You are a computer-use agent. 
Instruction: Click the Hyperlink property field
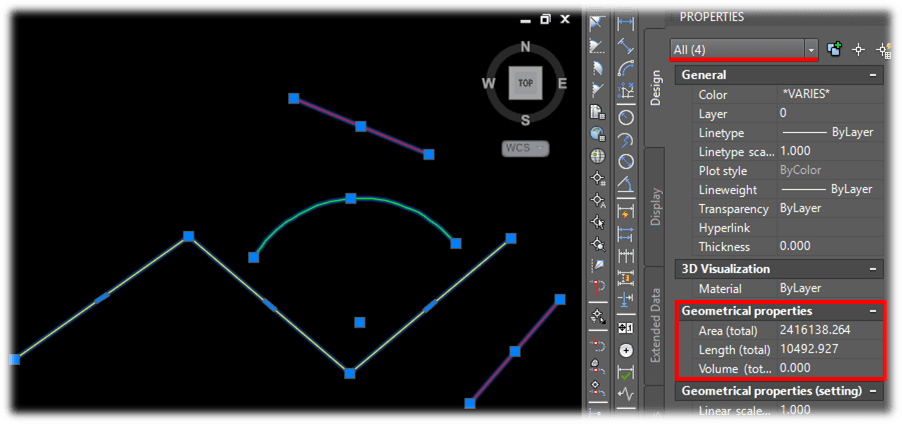click(x=830, y=228)
